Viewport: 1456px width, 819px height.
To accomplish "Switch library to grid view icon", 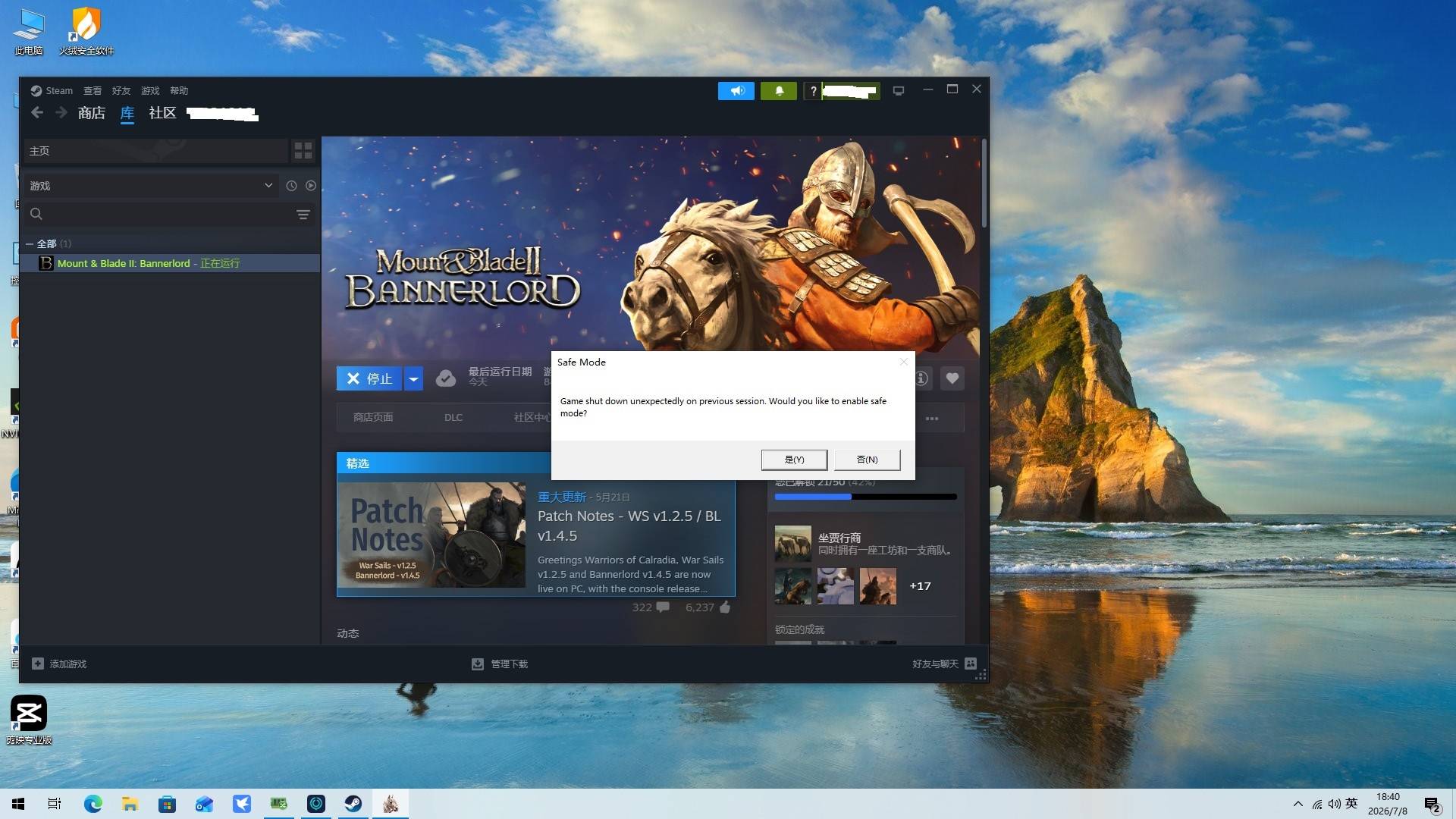I will [303, 151].
